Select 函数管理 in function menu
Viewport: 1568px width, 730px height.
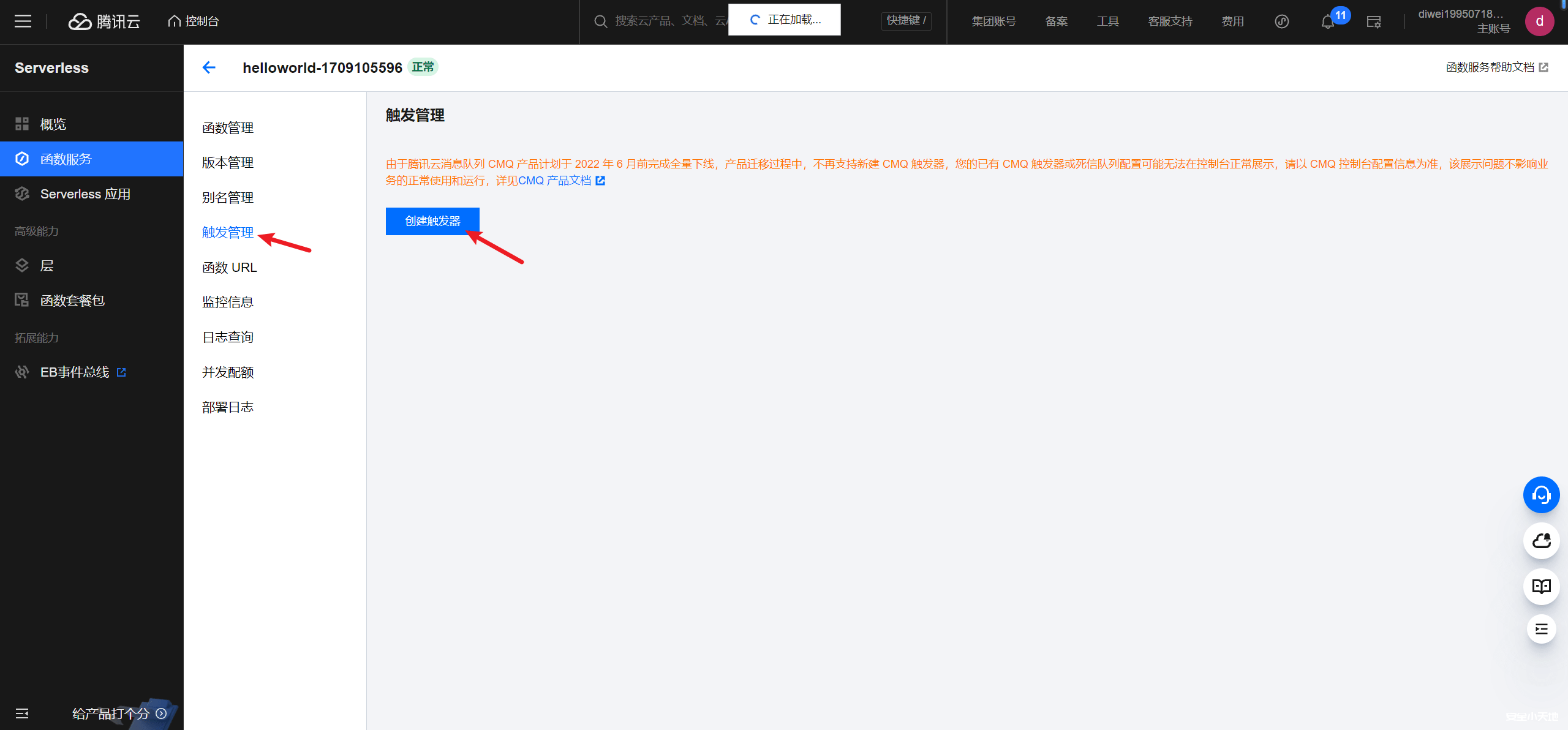(228, 128)
